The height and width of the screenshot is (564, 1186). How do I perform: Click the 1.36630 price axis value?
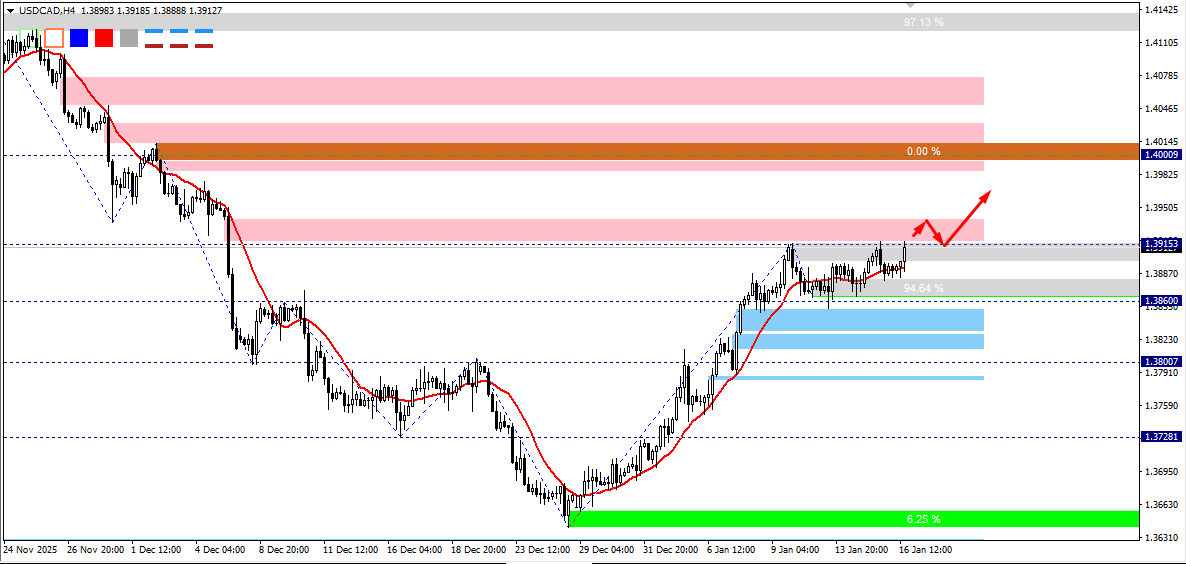1163,504
